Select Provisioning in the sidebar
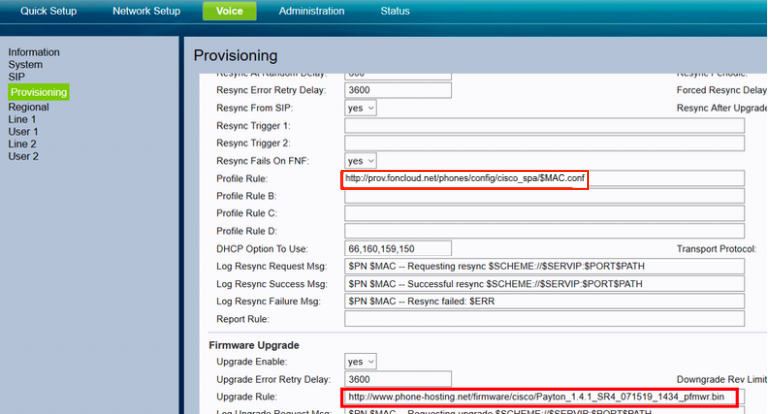The width and height of the screenshot is (768, 414). tap(39, 92)
